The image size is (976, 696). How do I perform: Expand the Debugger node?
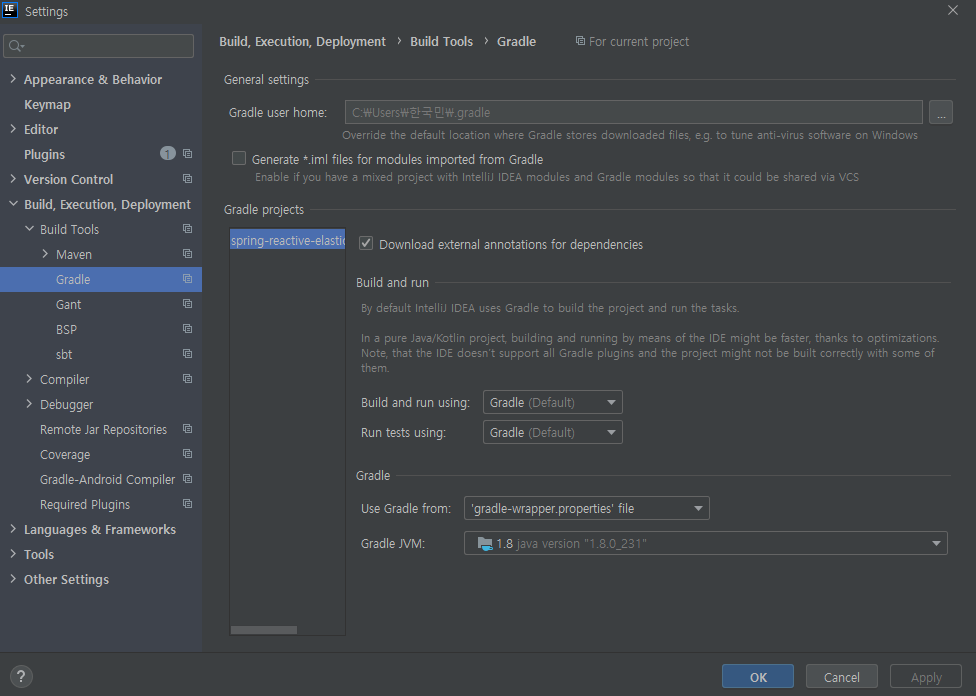pyautogui.click(x=29, y=404)
